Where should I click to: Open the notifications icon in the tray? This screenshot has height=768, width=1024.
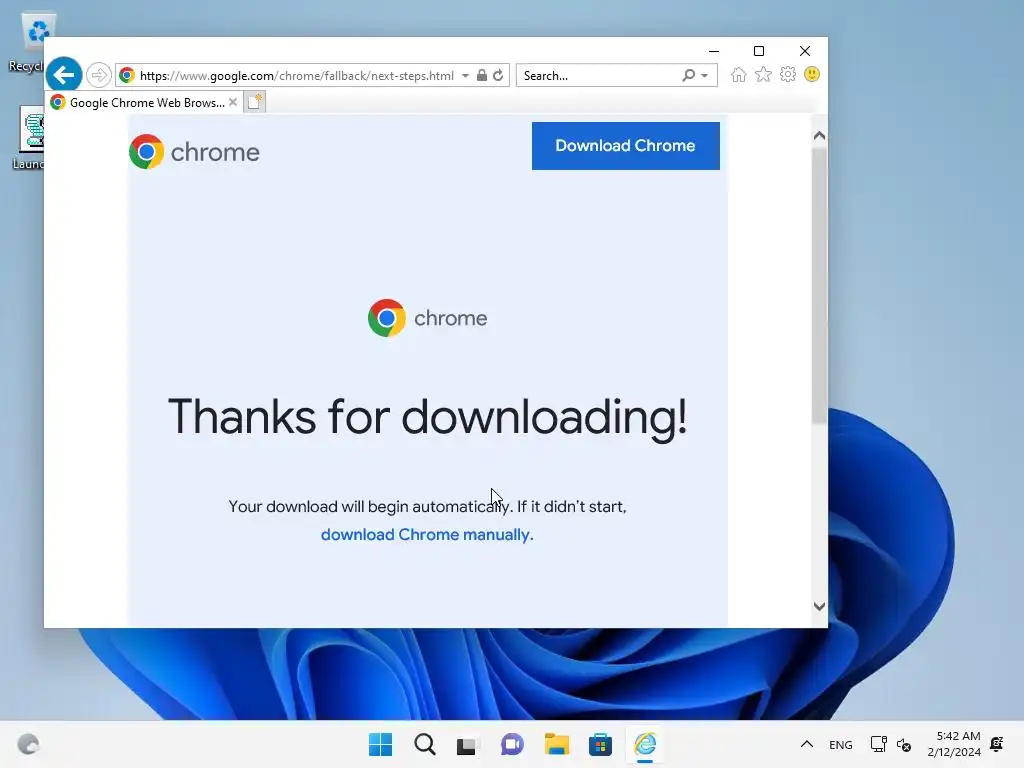pyautogui.click(x=997, y=744)
